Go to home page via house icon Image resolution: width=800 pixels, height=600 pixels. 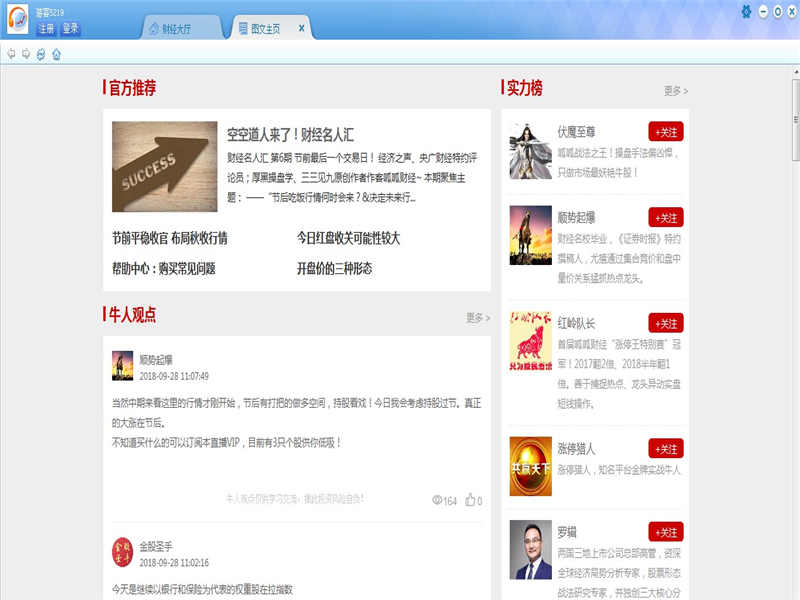click(x=56, y=54)
